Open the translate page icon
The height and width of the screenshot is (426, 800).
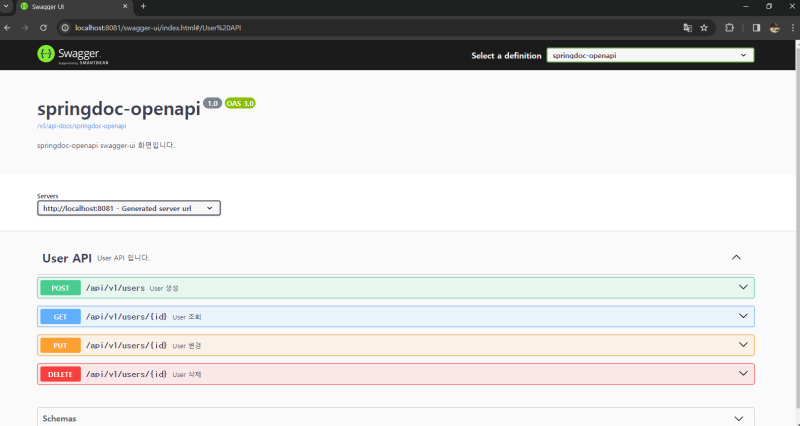688,28
